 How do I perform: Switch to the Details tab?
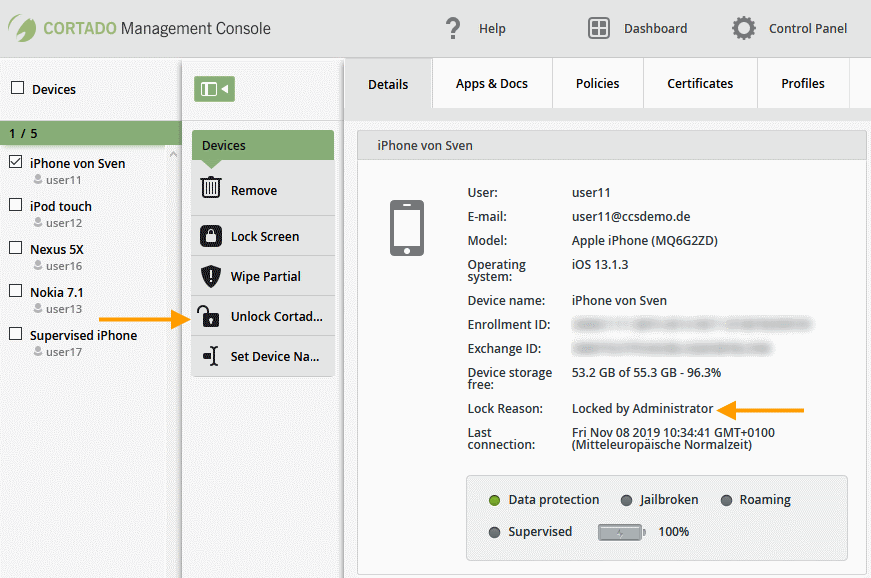(x=388, y=84)
